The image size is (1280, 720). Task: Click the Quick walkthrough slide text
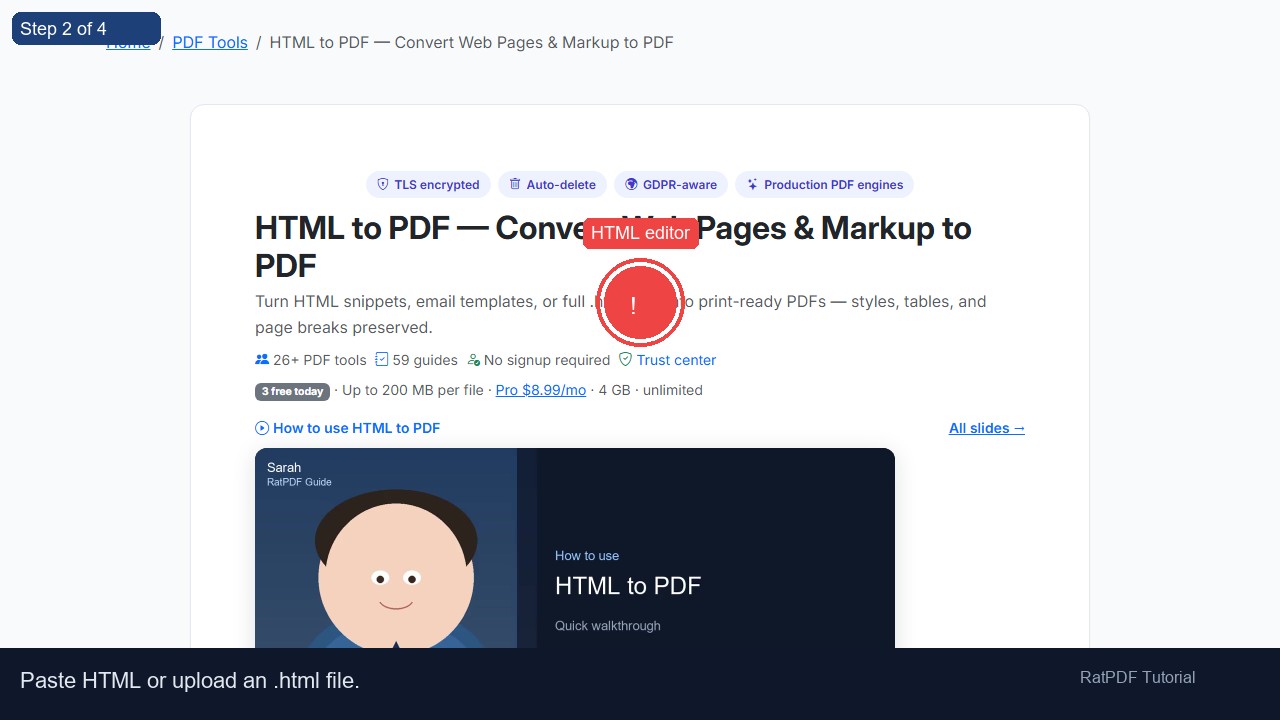tap(608, 626)
